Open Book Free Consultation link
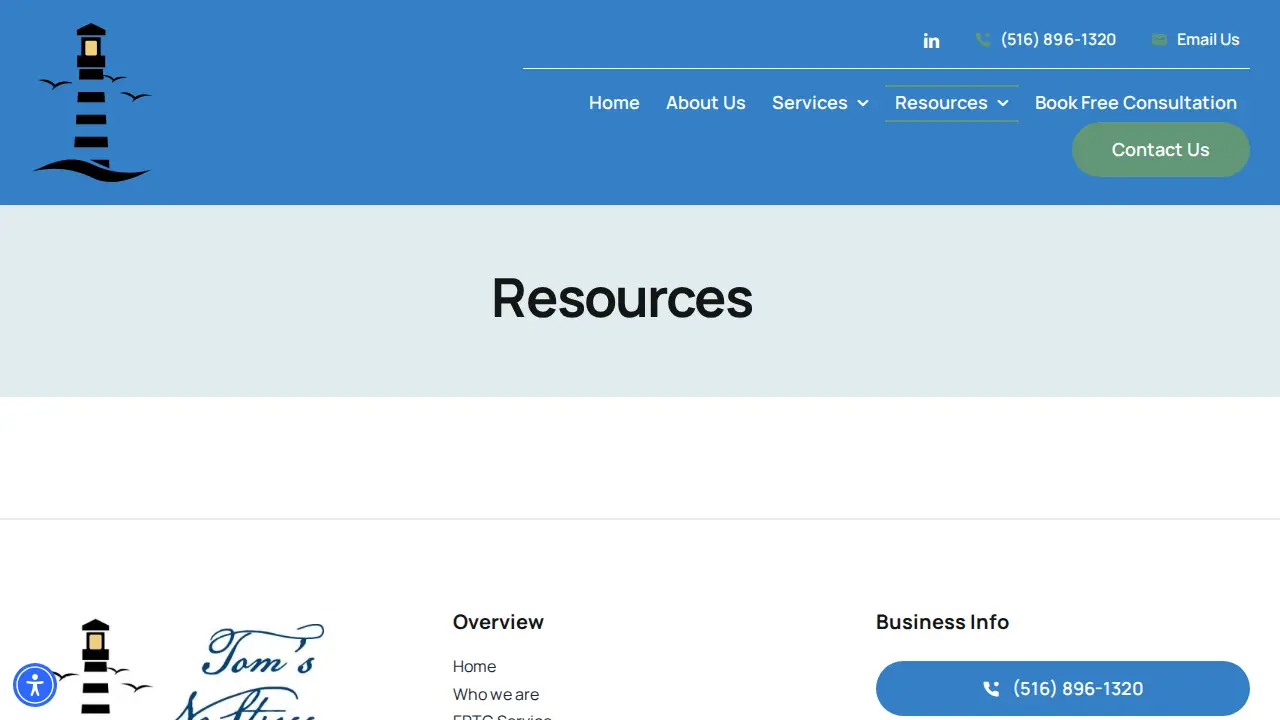1280x720 pixels. point(1136,103)
